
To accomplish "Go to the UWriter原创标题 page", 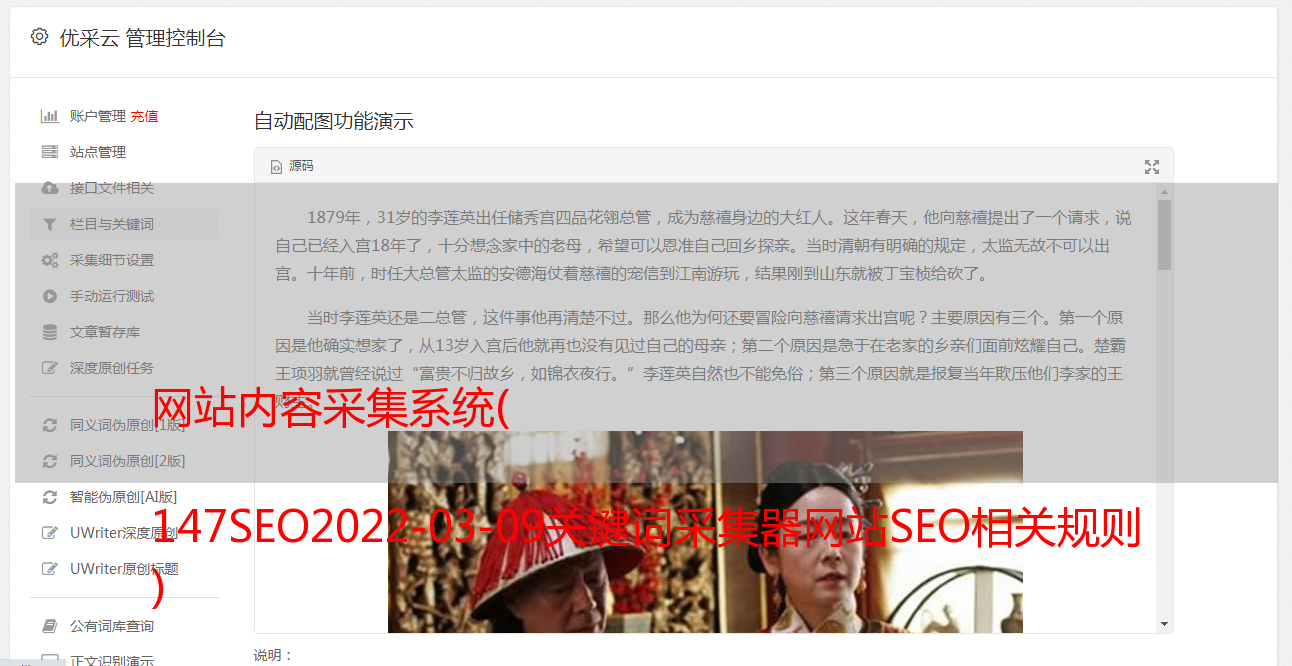I will click(x=124, y=569).
